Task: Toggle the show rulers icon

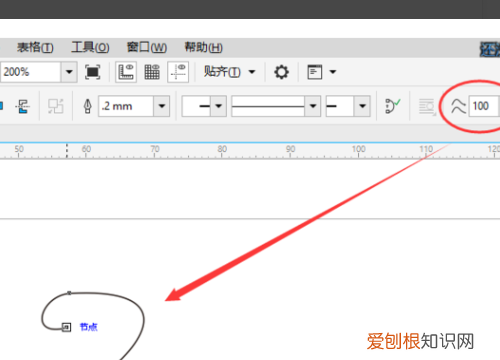Action: 126,72
